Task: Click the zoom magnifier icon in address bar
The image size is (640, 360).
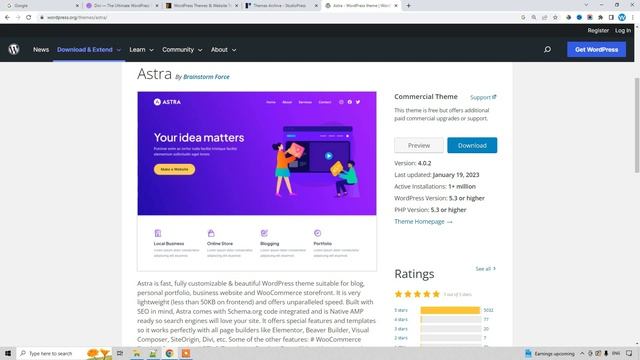Action: point(534,18)
